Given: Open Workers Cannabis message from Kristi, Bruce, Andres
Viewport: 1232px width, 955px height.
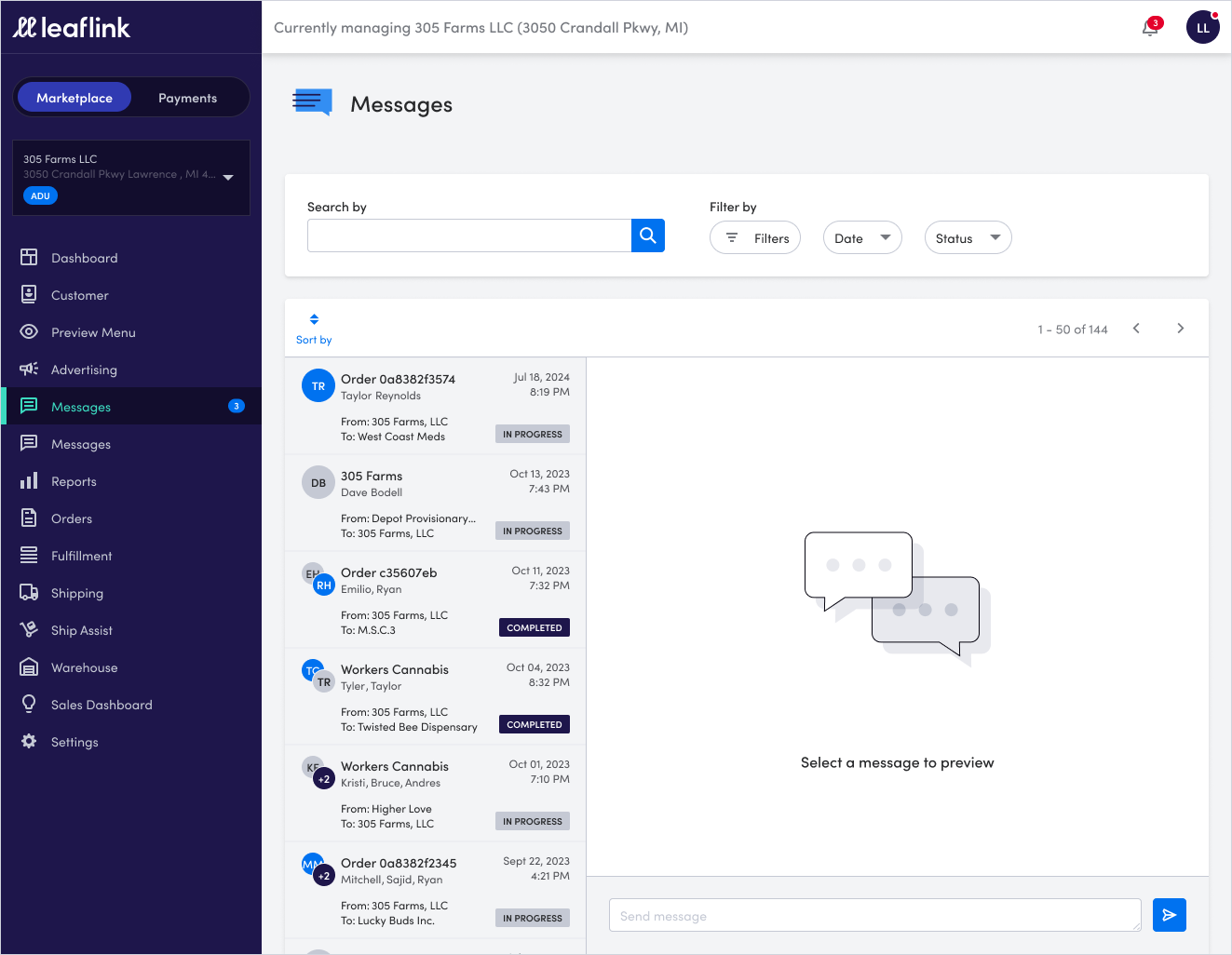Looking at the screenshot, I should pos(436,793).
